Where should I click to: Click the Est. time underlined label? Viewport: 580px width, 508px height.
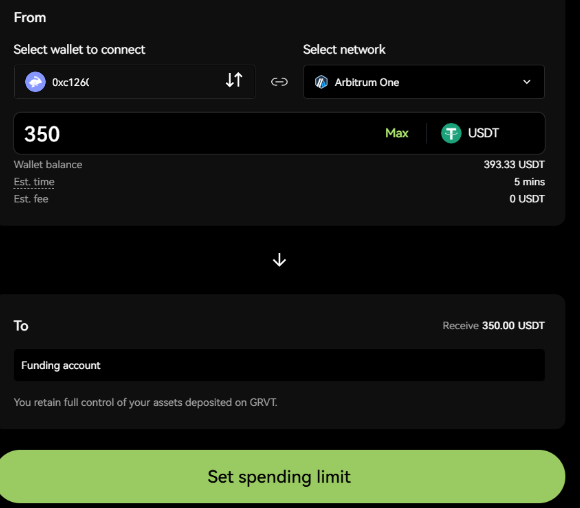pos(34,182)
